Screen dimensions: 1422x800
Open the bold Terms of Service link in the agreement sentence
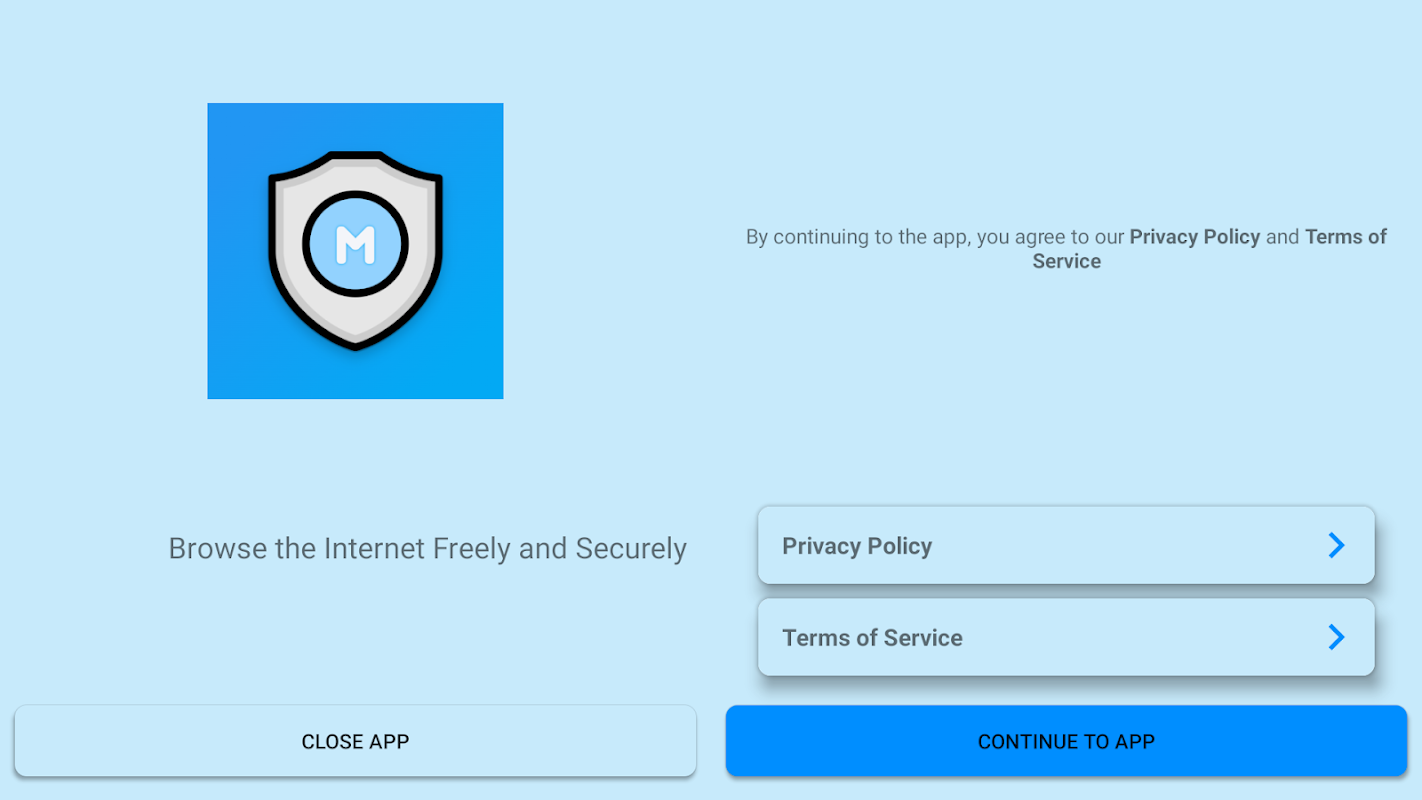(x=1345, y=237)
